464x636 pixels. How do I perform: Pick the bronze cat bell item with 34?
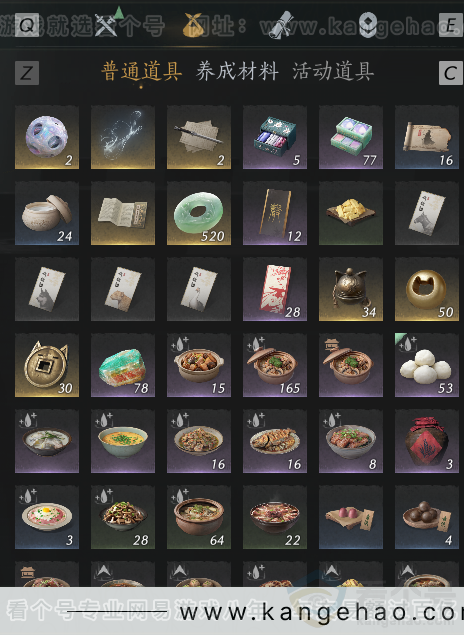tap(351, 289)
